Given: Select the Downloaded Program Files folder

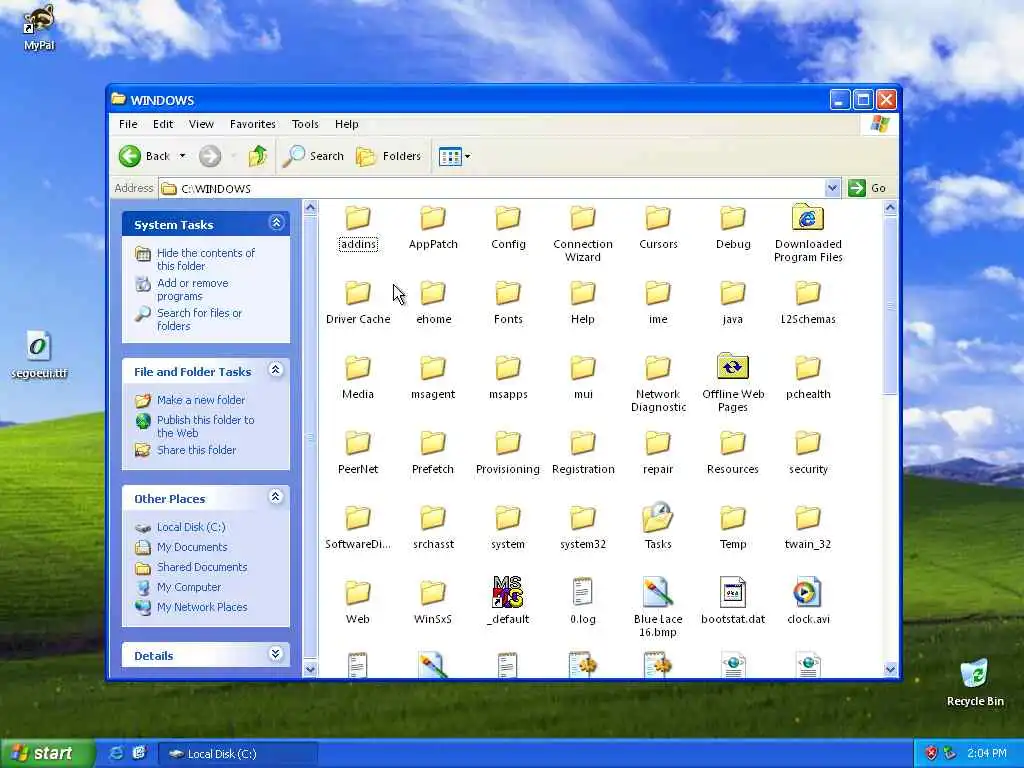Looking at the screenshot, I should point(808,234).
